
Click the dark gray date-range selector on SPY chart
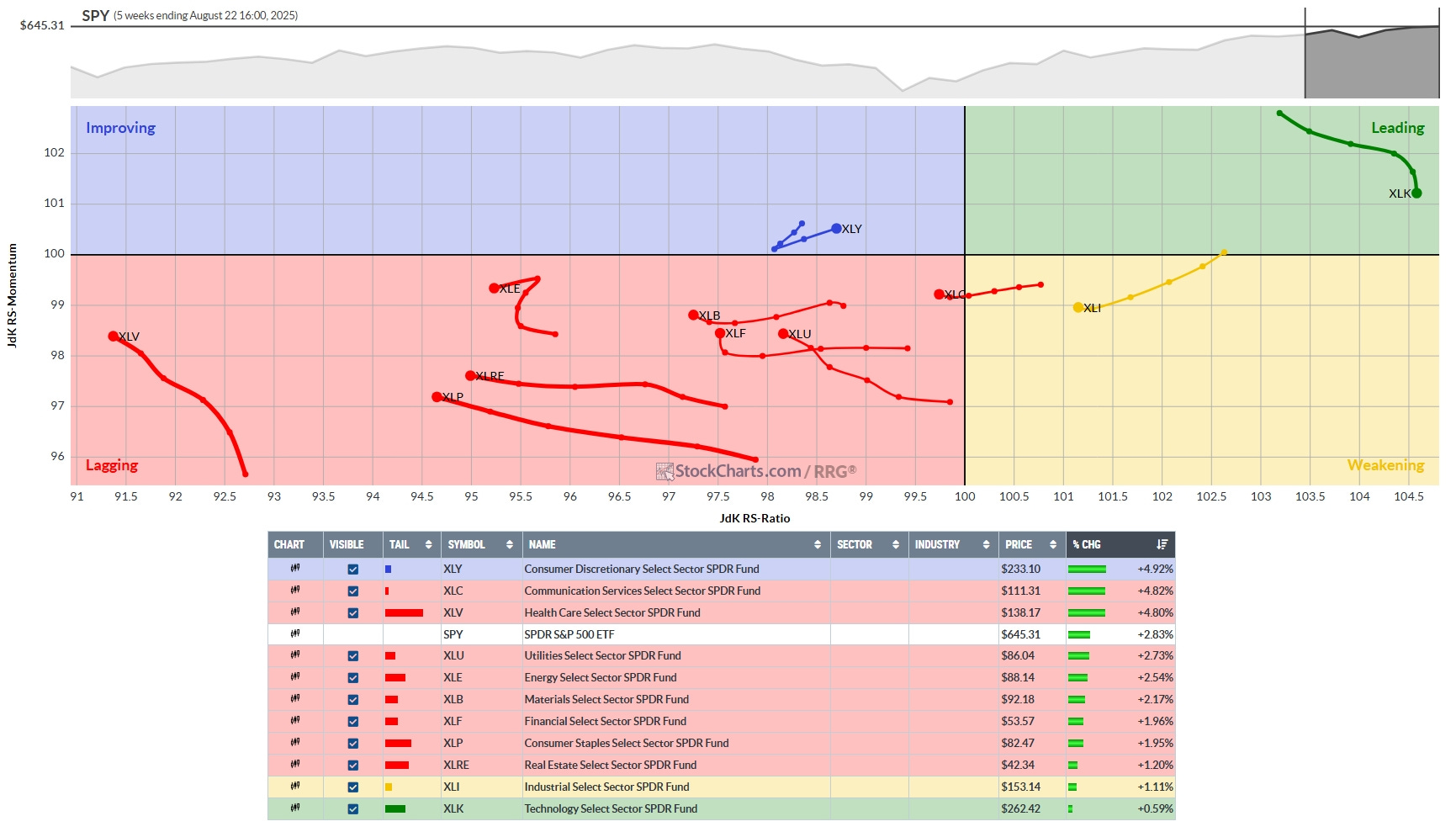pyautogui.click(x=1372, y=62)
